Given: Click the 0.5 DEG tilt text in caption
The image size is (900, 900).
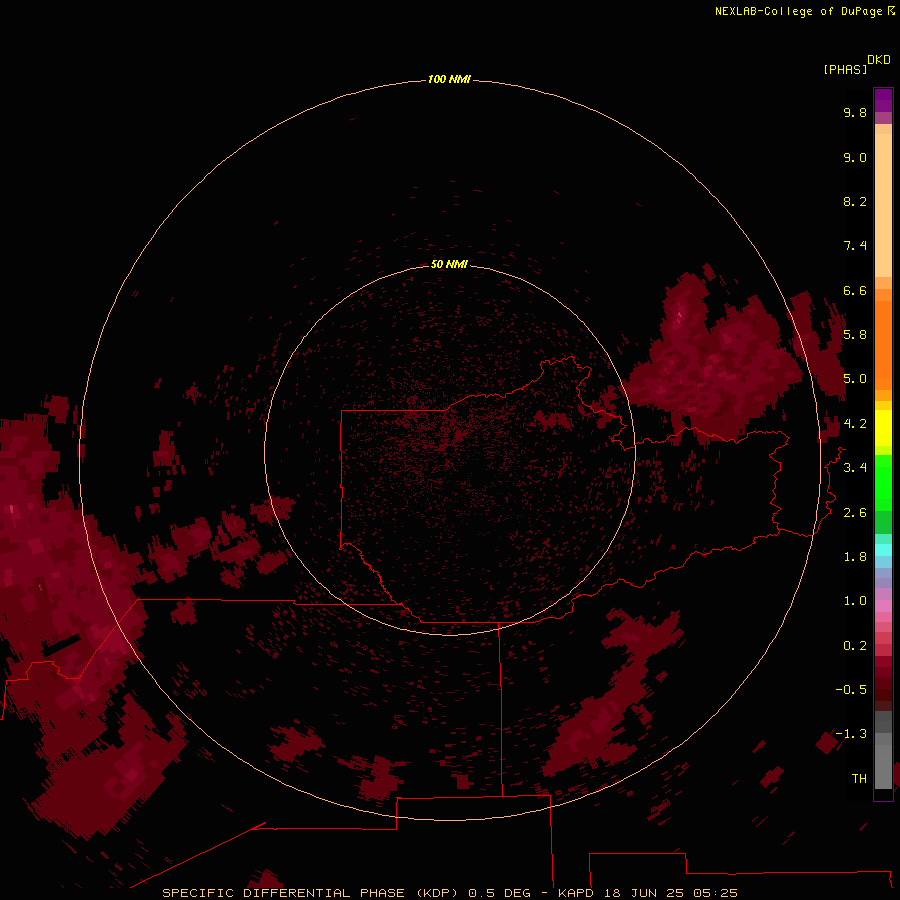Looking at the screenshot, I should point(499,893).
